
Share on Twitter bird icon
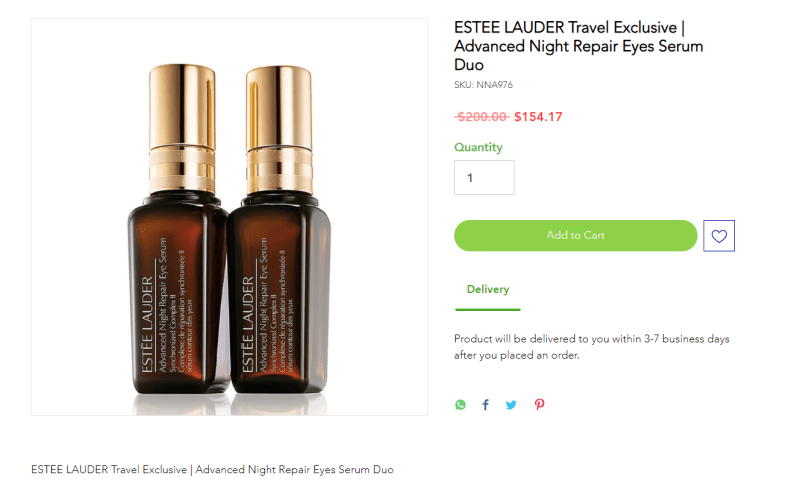tap(511, 404)
